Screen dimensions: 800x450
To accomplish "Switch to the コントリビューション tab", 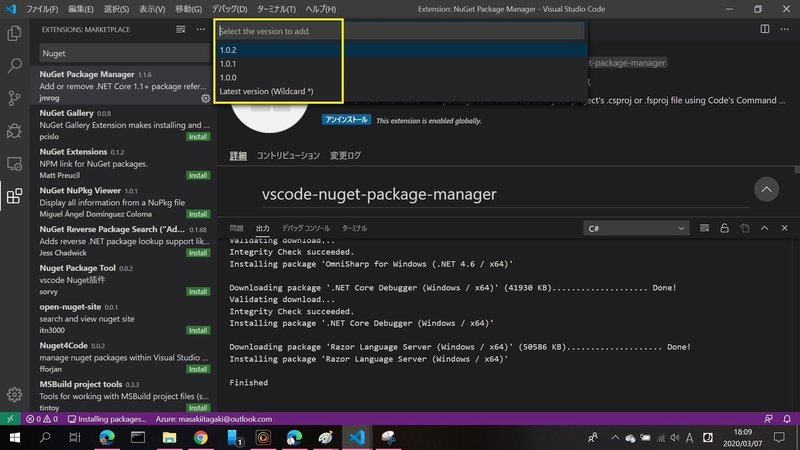I will 288,156.
